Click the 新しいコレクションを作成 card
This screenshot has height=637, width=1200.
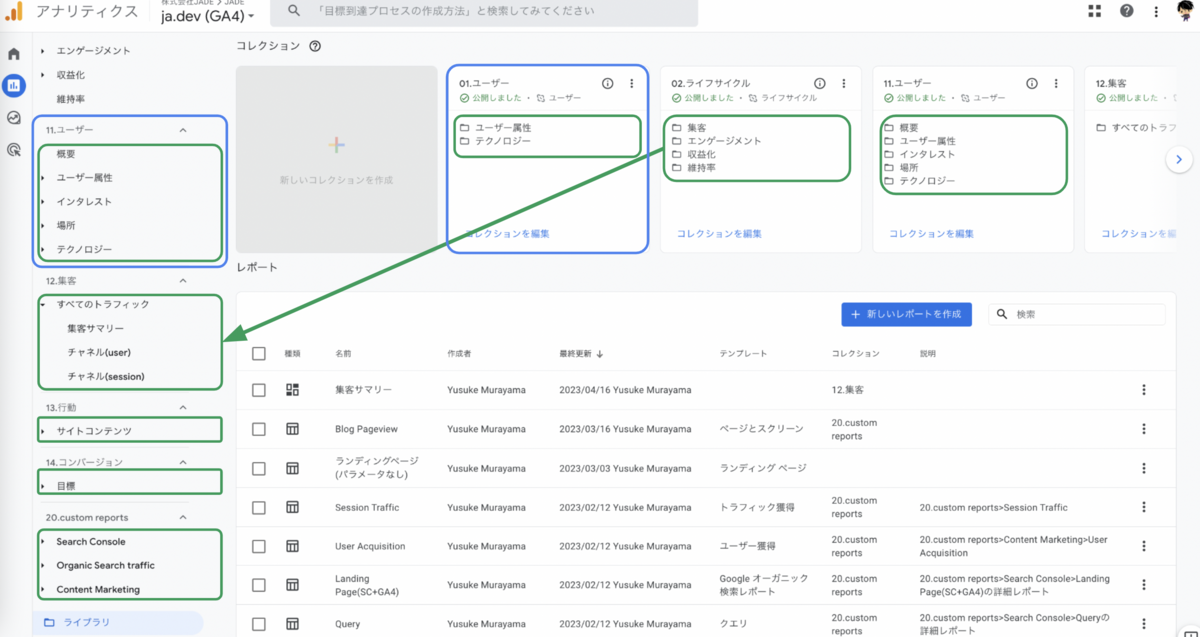pyautogui.click(x=337, y=159)
